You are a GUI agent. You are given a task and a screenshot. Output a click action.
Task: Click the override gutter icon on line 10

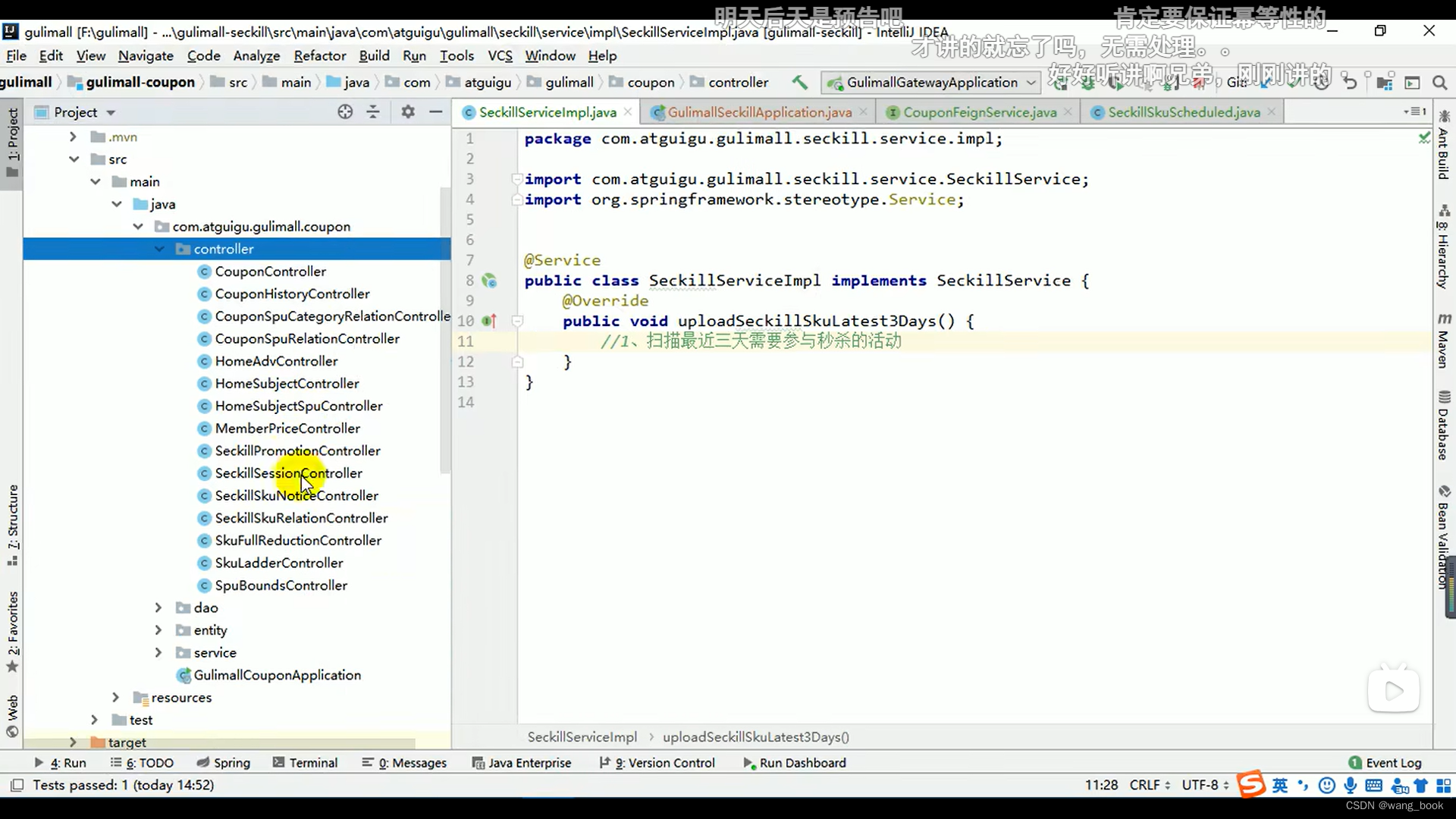click(490, 322)
